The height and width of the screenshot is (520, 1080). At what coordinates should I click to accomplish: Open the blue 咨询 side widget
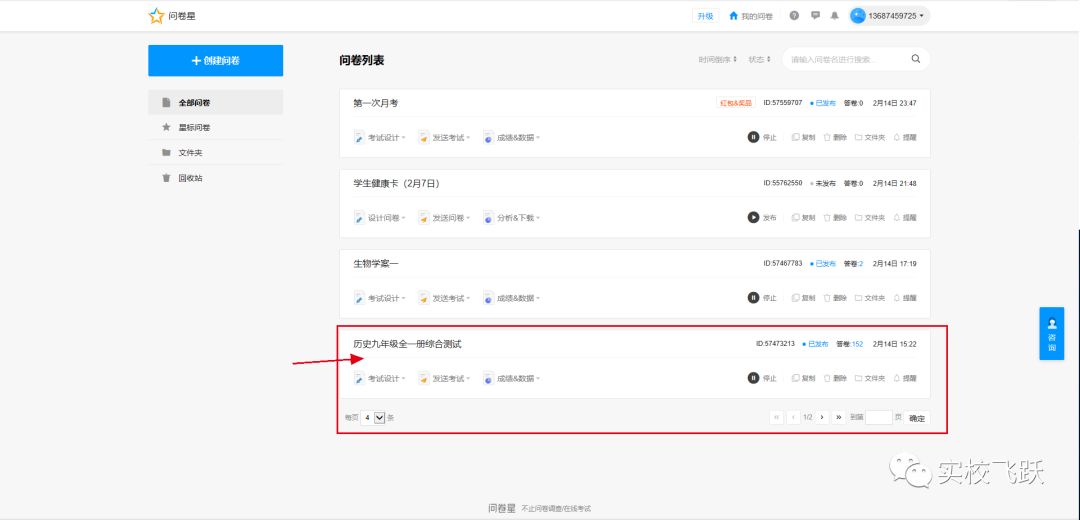pyautogui.click(x=1051, y=333)
